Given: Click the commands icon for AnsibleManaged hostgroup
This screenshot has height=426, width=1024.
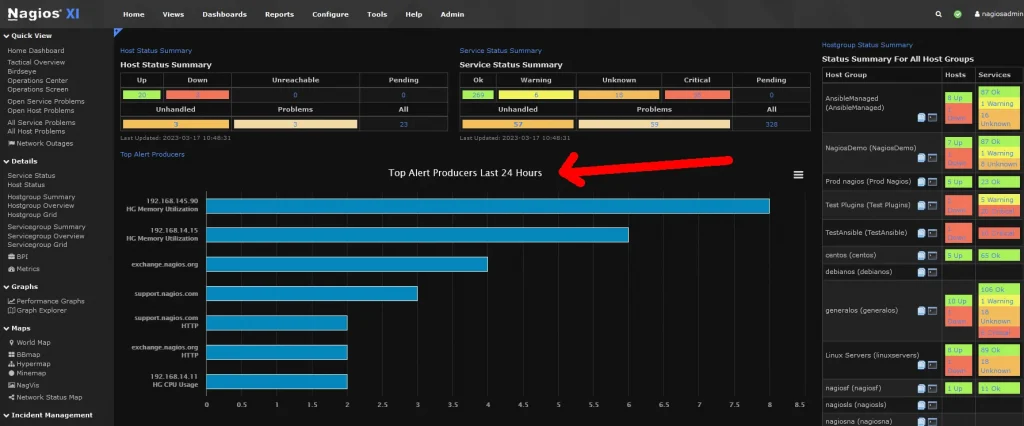Looking at the screenshot, I should pyautogui.click(x=933, y=118).
